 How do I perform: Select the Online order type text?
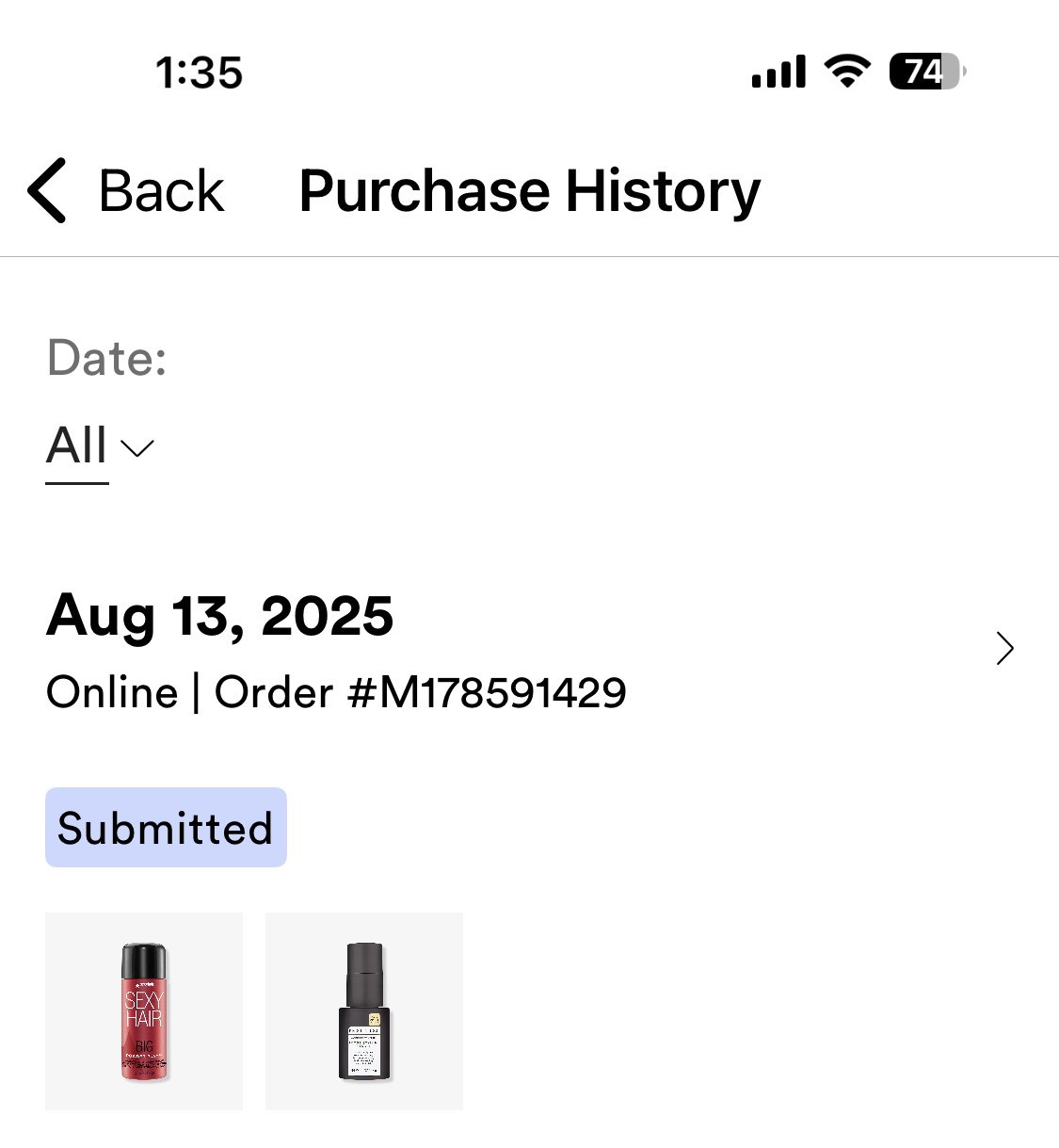click(112, 692)
